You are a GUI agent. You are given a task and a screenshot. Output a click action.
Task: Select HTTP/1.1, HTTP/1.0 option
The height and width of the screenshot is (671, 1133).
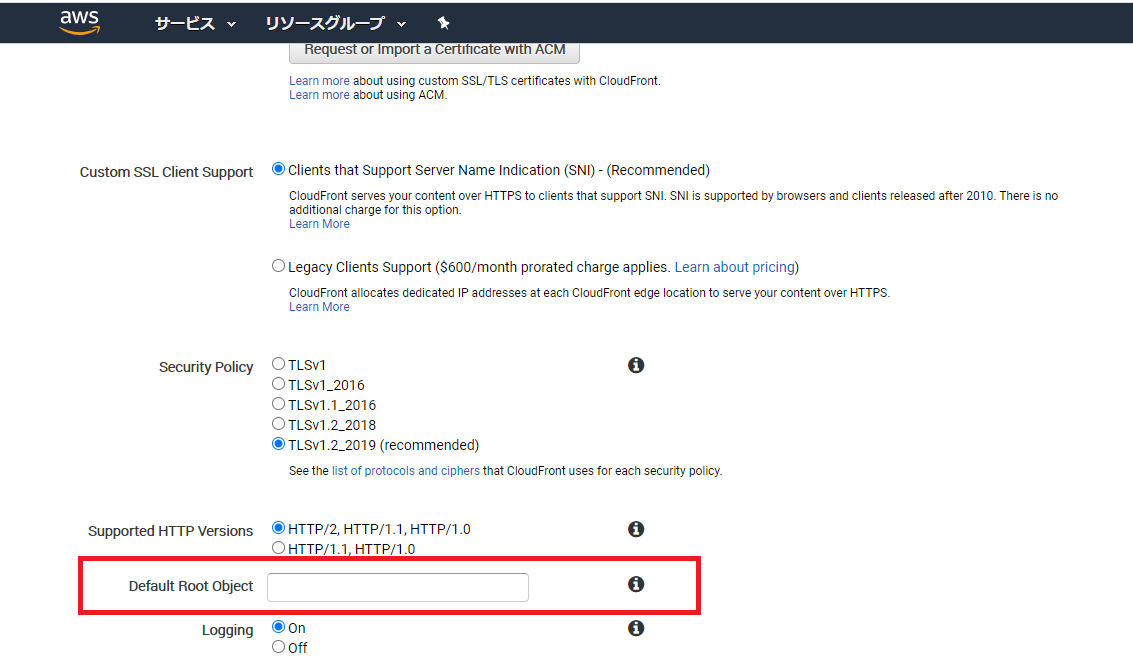pyautogui.click(x=278, y=548)
